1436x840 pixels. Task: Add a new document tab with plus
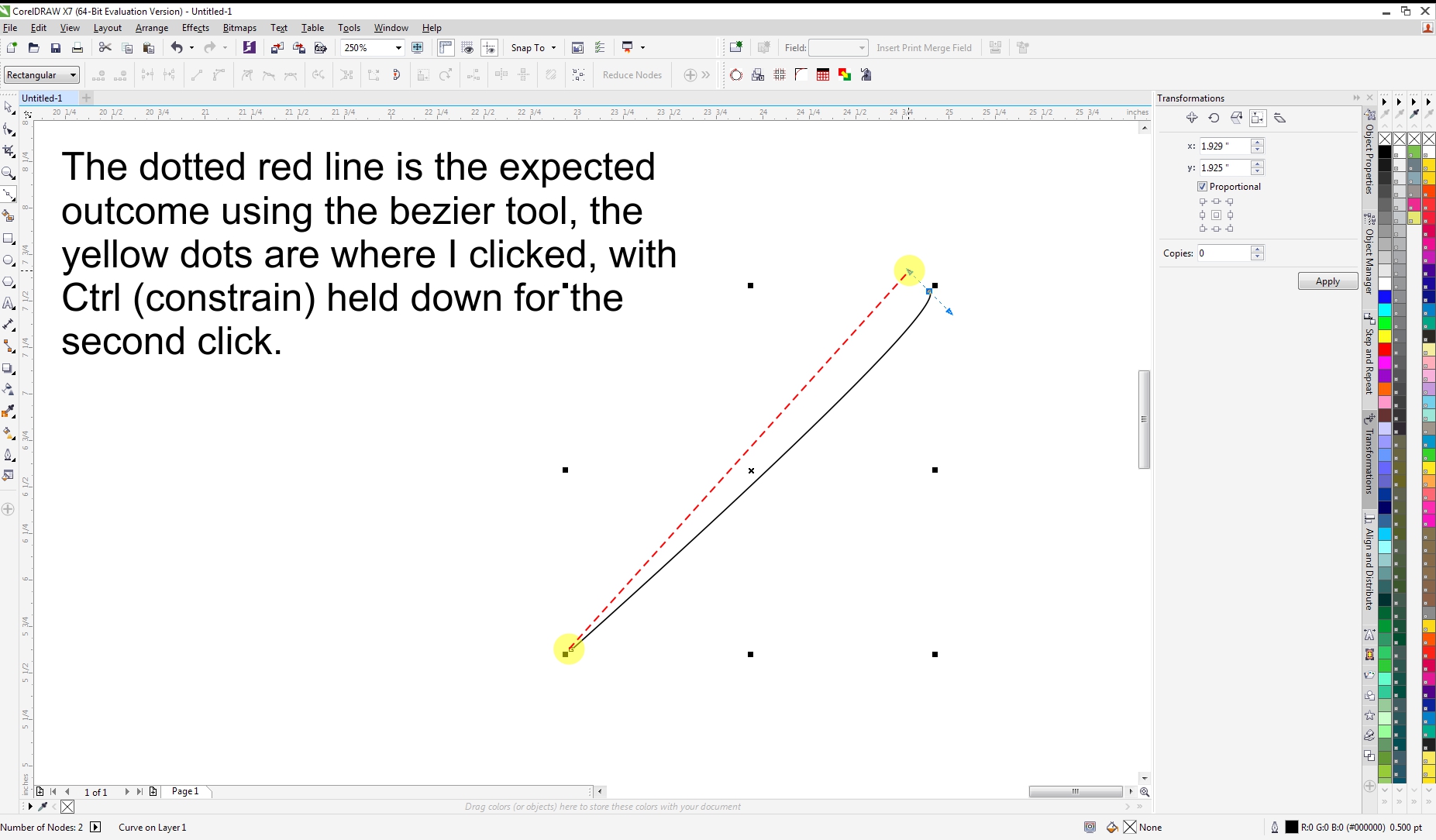coord(87,98)
